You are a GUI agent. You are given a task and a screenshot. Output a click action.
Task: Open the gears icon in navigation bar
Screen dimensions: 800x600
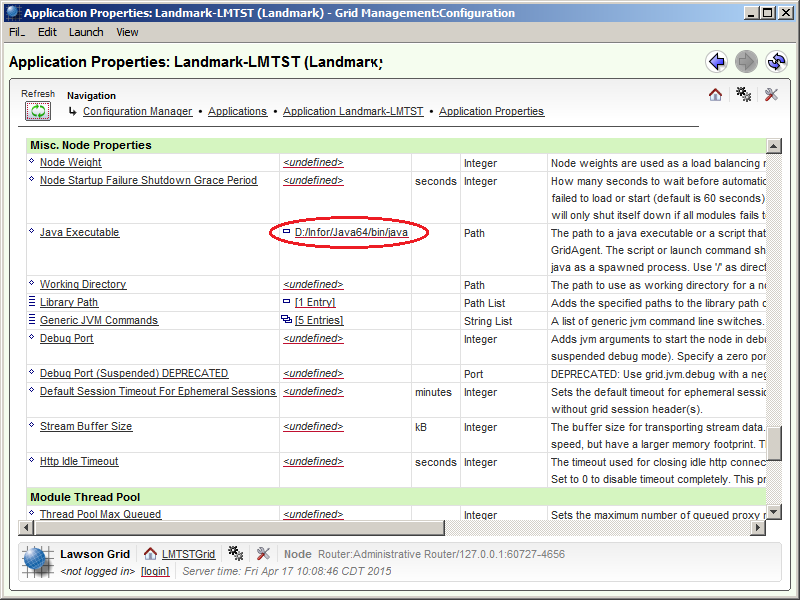743,95
